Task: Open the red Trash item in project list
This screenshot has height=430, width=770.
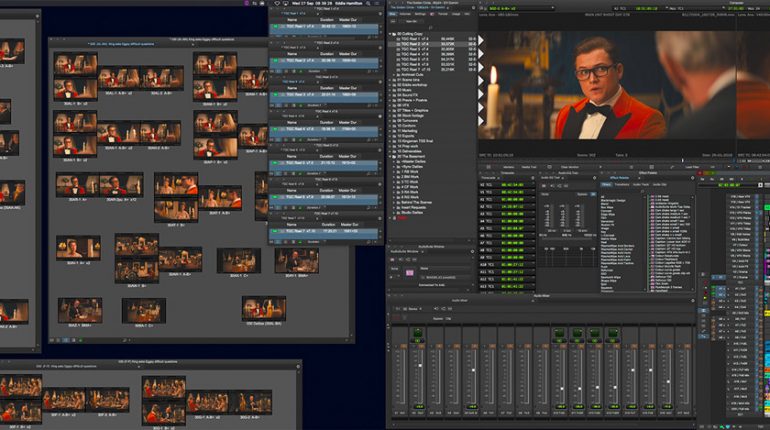Action: click(x=400, y=218)
